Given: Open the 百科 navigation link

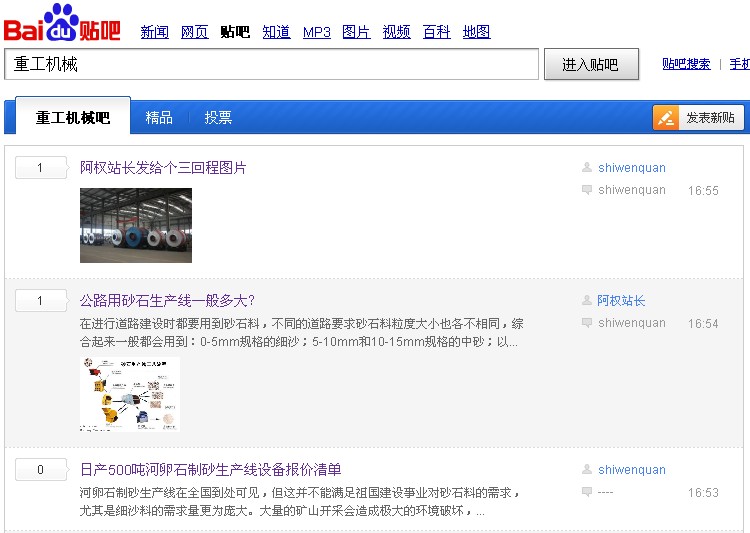Looking at the screenshot, I should pos(437,32).
